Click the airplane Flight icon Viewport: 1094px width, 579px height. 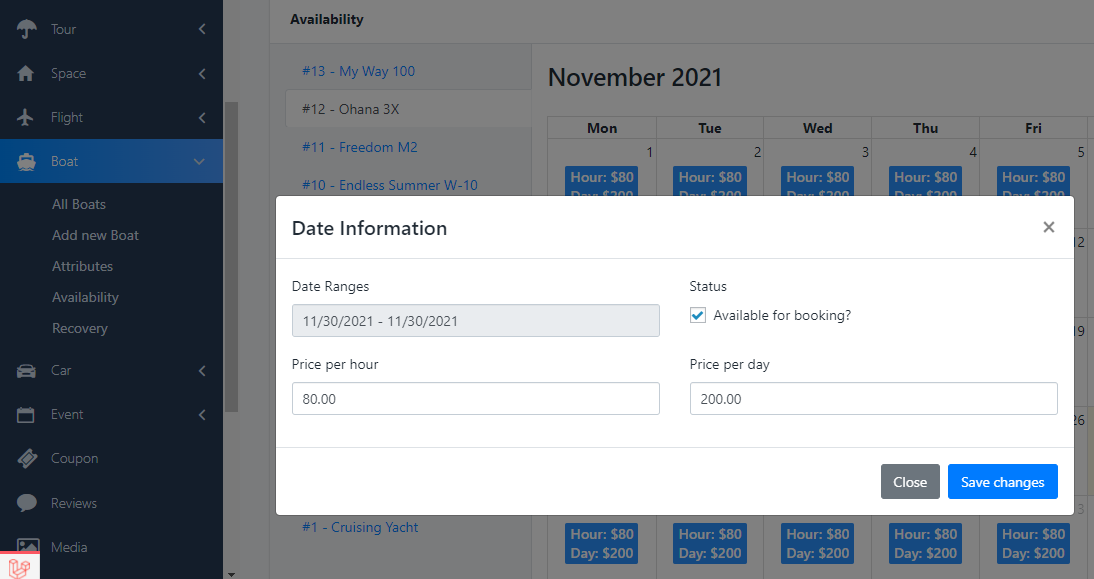[27, 117]
